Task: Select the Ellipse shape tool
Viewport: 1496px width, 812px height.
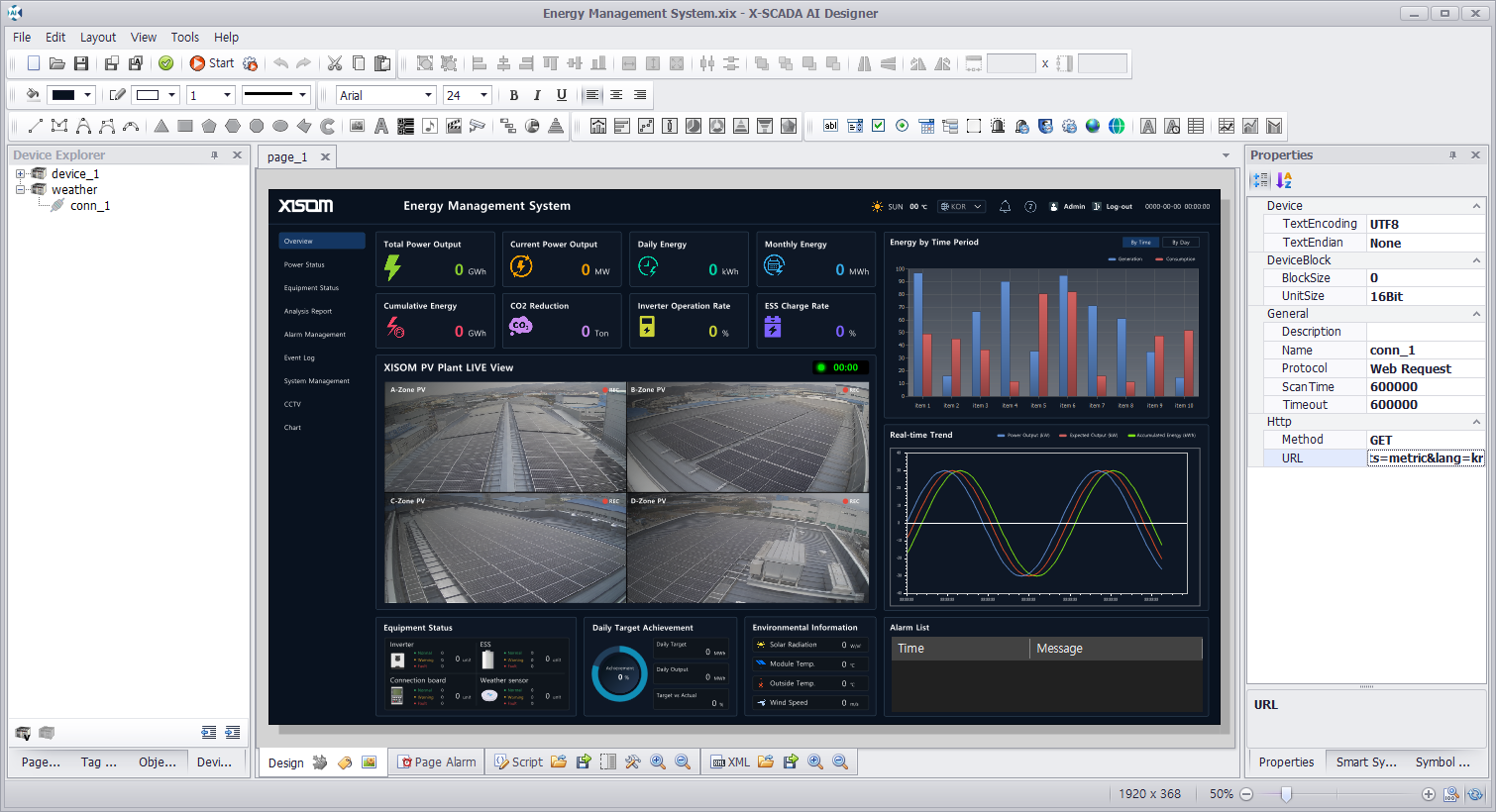Action: pyautogui.click(x=280, y=126)
